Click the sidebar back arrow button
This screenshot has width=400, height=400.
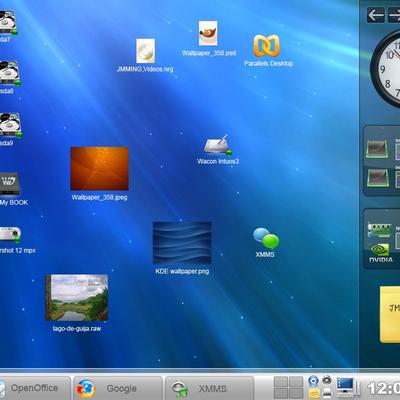pyautogui.click(x=375, y=15)
